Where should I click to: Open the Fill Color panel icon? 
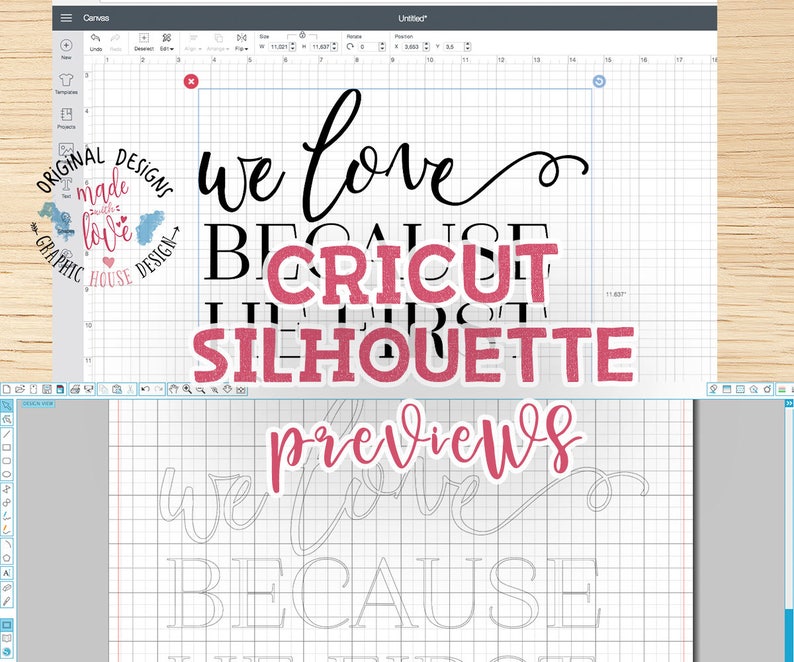coord(713,389)
